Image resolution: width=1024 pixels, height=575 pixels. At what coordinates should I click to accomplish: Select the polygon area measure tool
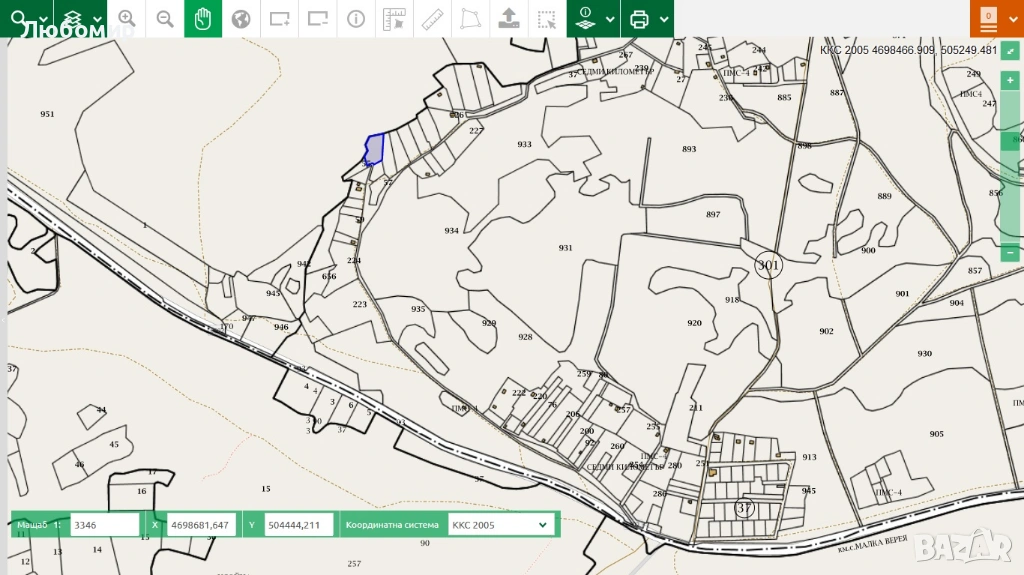[470, 19]
